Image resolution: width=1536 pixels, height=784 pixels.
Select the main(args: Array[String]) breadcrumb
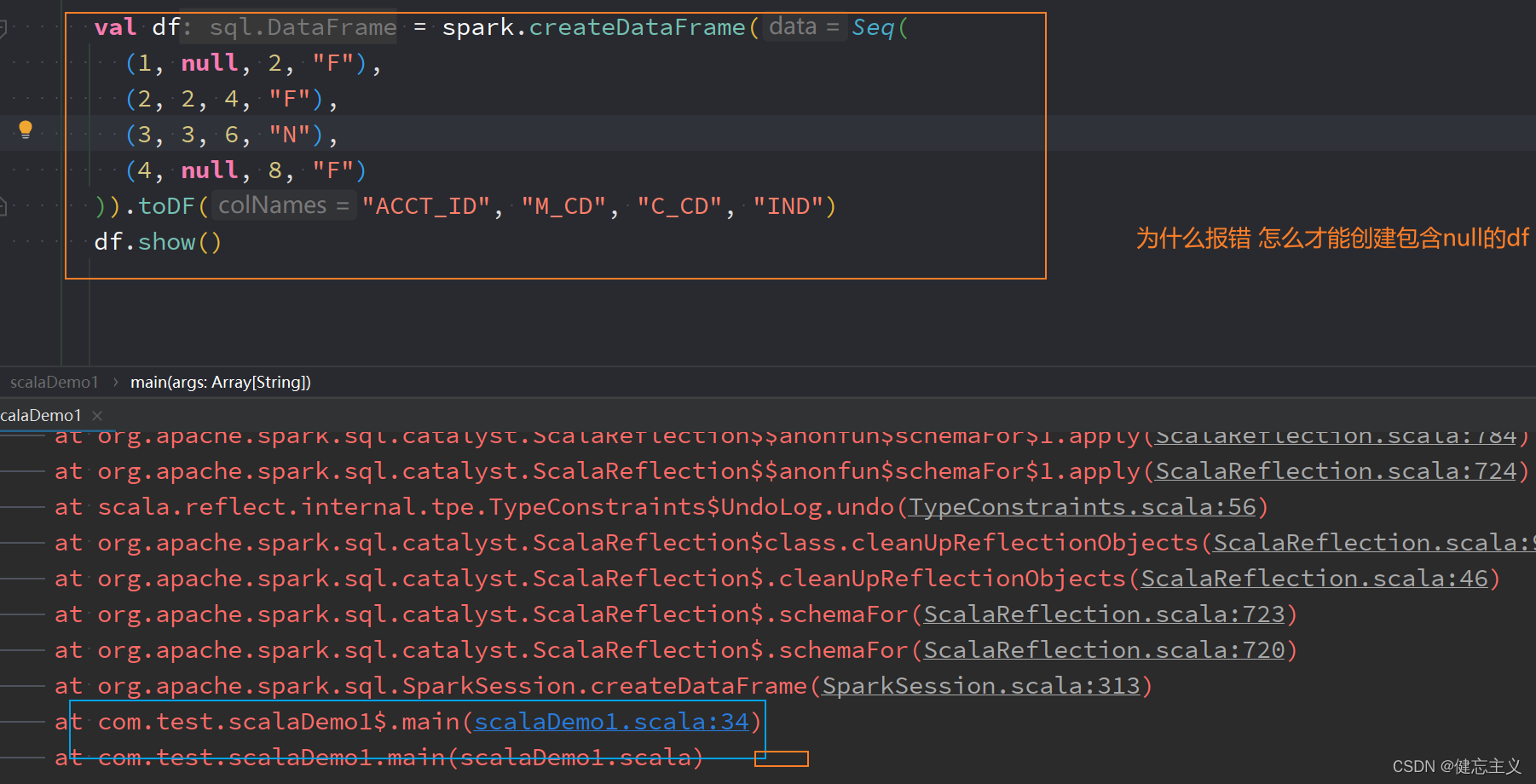[x=220, y=382]
